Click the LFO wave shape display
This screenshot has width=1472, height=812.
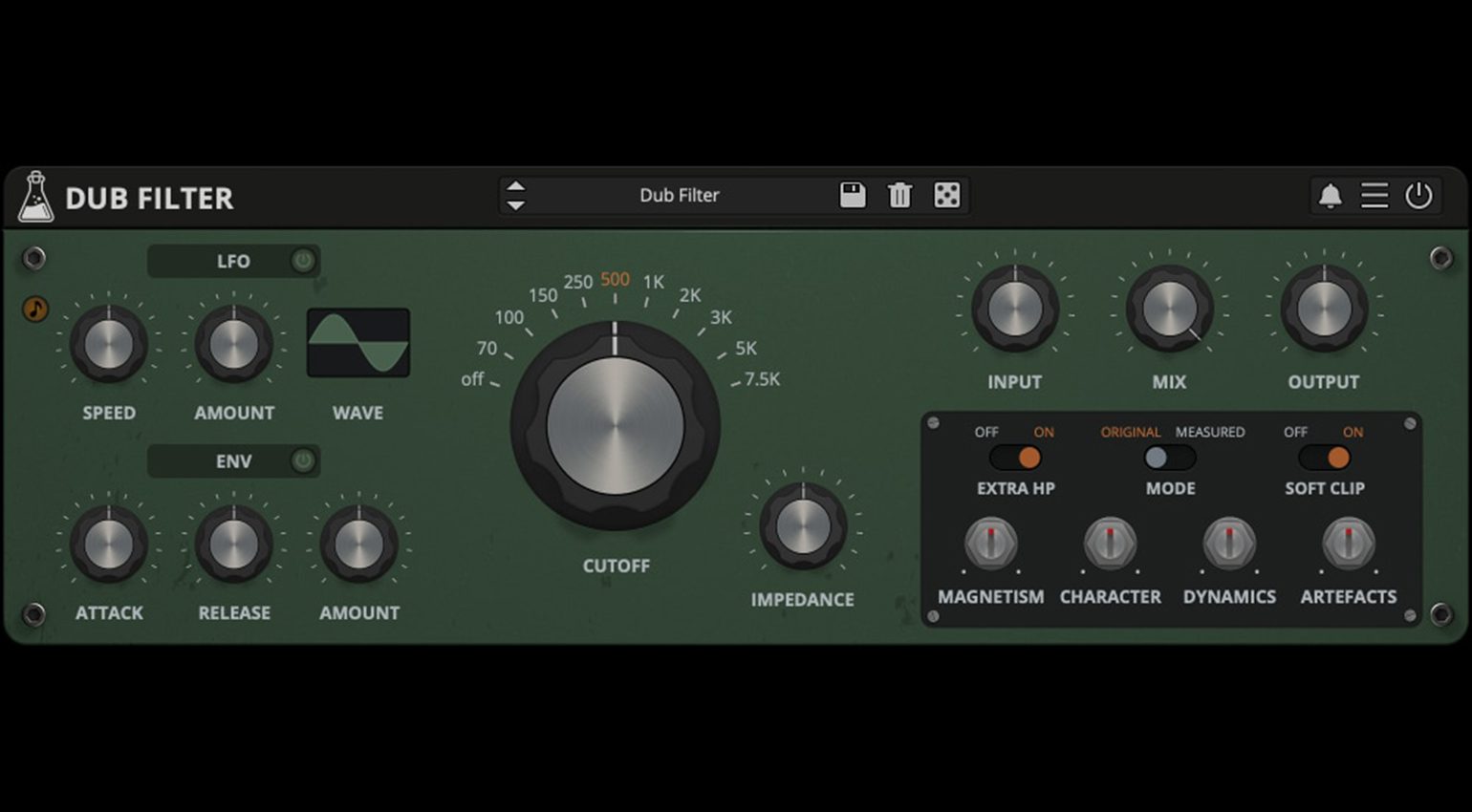pyautogui.click(x=357, y=342)
